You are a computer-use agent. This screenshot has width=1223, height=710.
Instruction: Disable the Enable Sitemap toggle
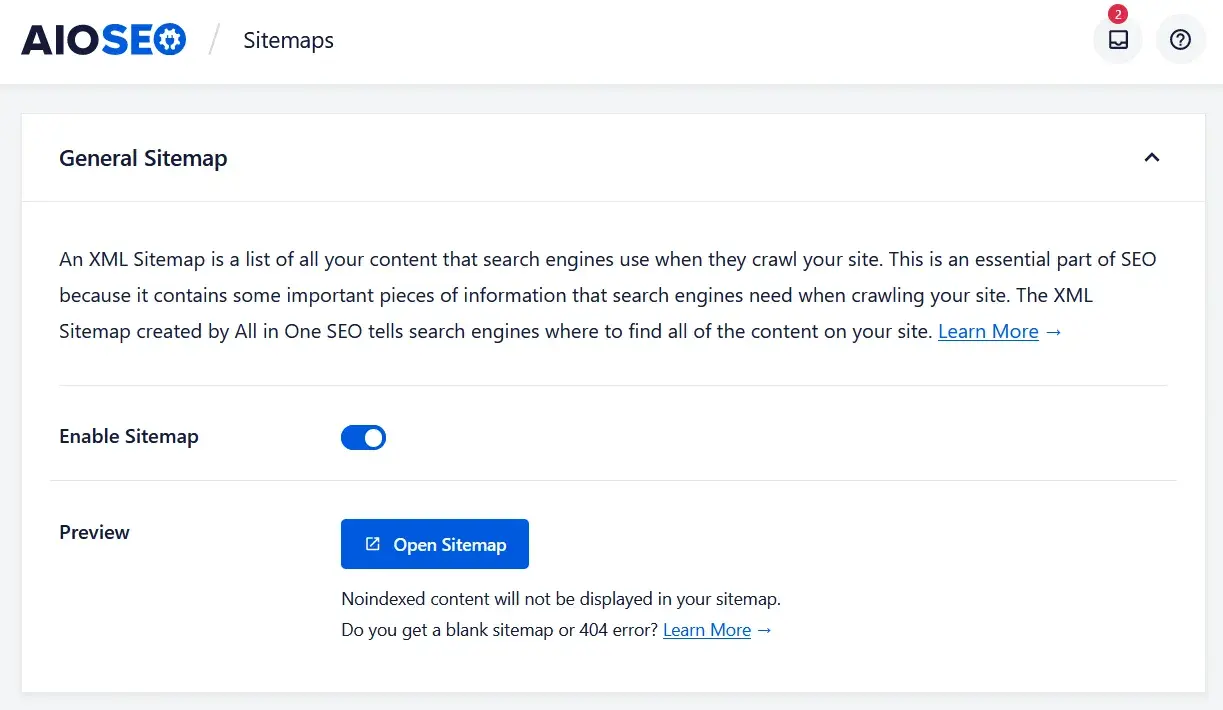coord(363,437)
